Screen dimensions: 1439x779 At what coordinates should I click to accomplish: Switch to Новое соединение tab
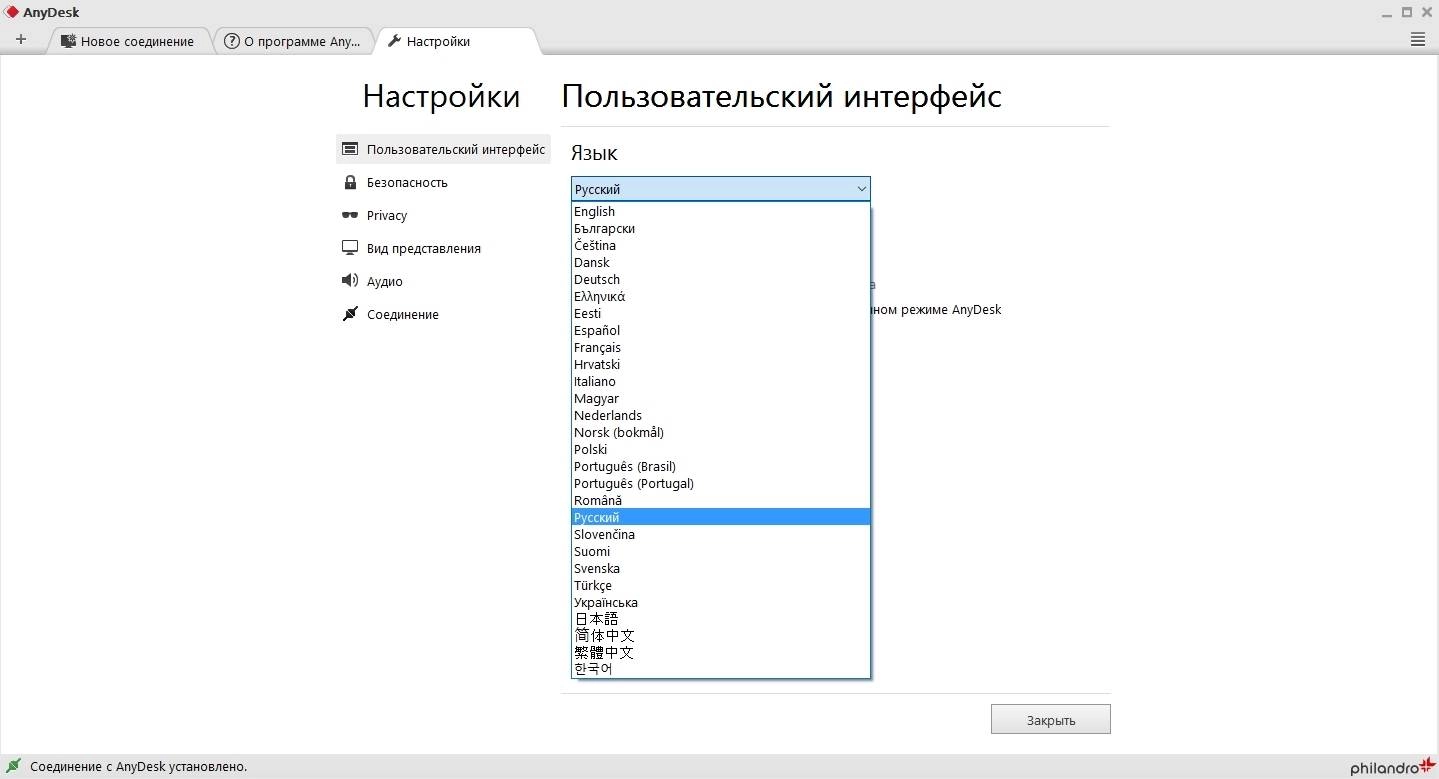[128, 41]
